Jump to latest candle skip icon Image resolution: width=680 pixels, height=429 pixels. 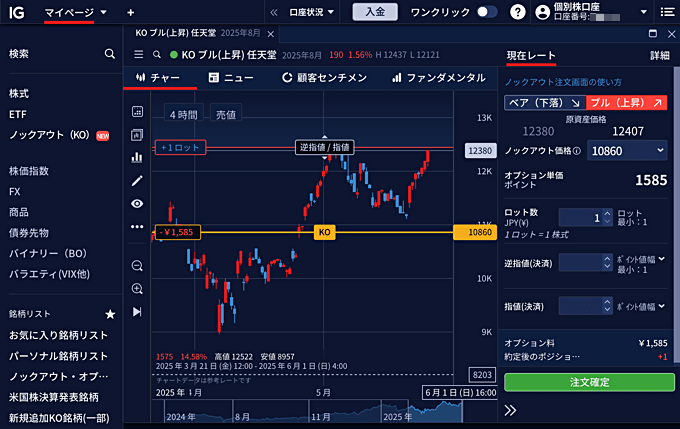(137, 311)
